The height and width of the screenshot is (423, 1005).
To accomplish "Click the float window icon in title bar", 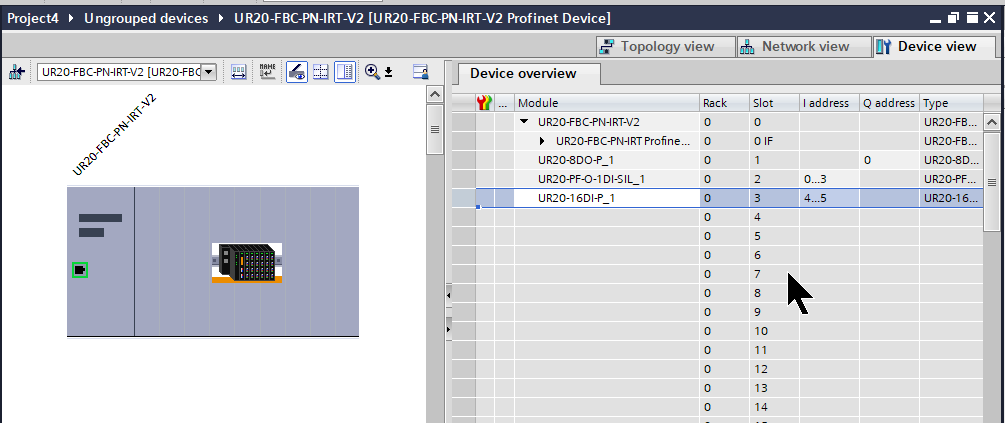I will (x=954, y=19).
